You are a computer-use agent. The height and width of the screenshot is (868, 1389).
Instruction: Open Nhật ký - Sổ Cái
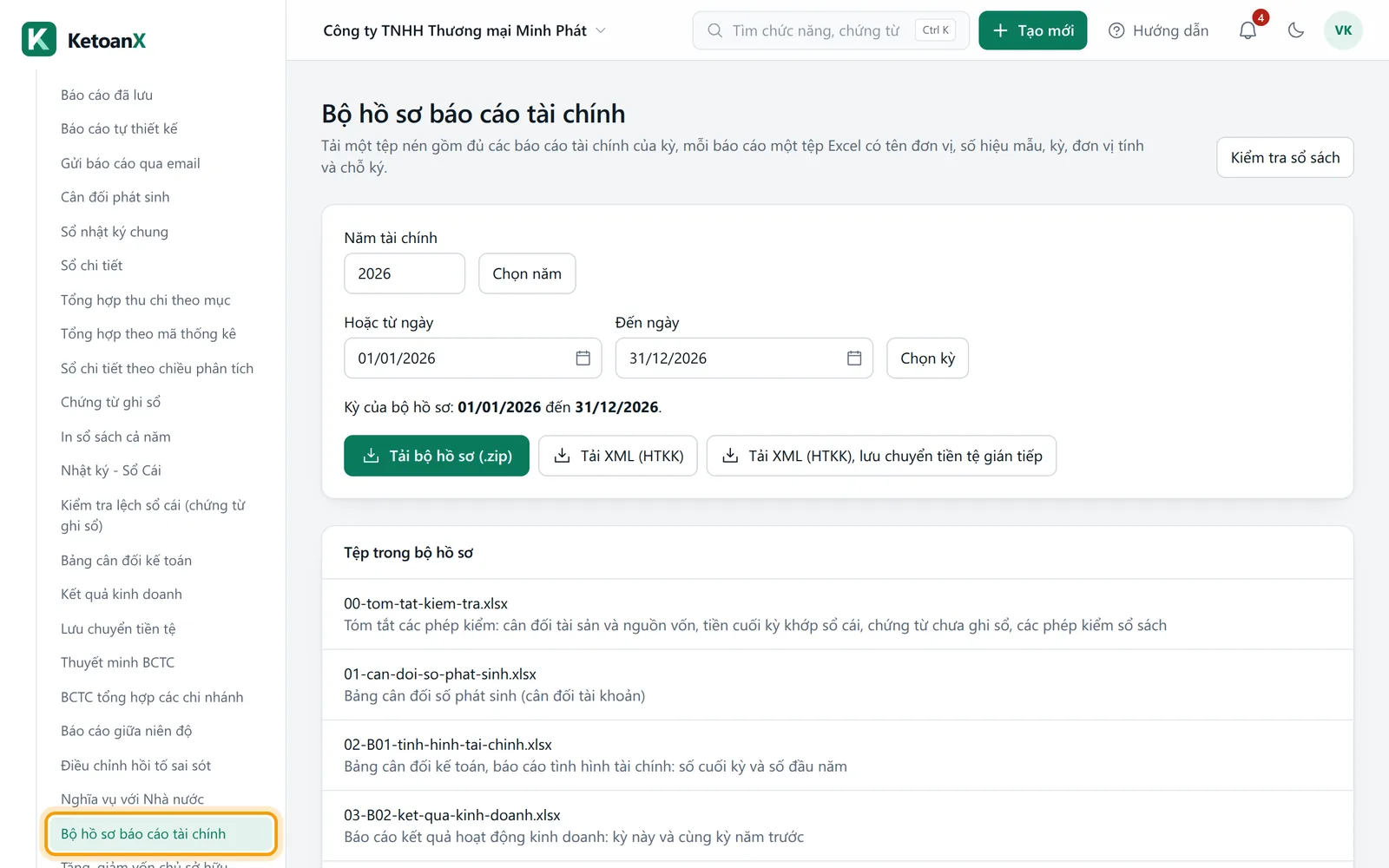click(111, 470)
